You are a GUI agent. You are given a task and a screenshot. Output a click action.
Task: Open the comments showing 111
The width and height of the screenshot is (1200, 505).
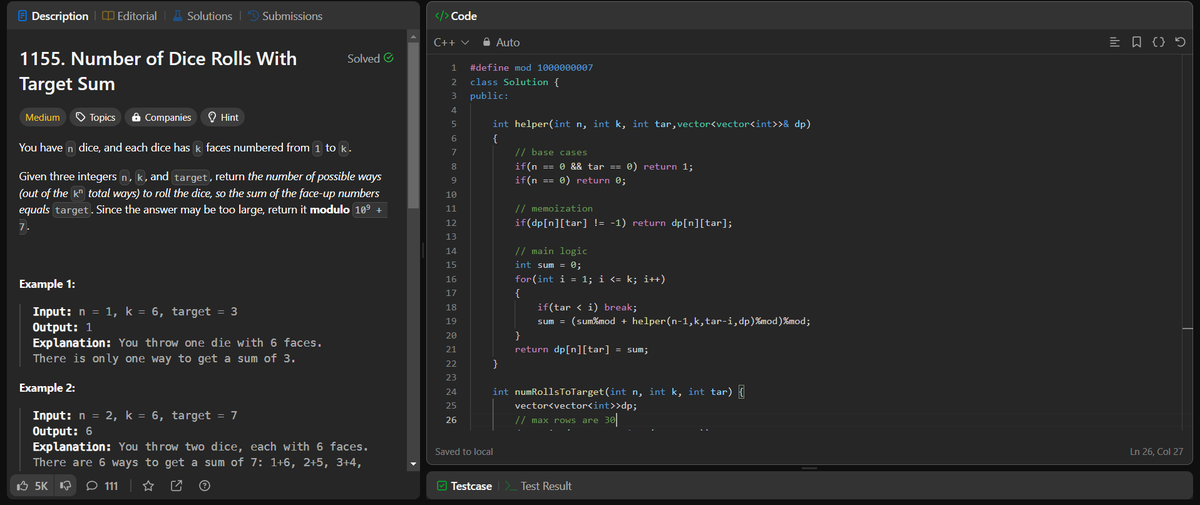[x=102, y=486]
